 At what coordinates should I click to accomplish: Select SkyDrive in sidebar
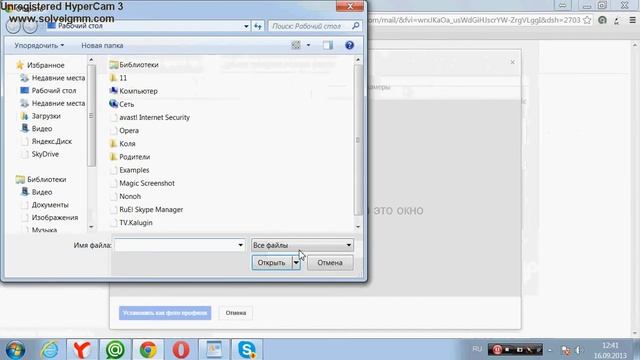[x=45, y=154]
